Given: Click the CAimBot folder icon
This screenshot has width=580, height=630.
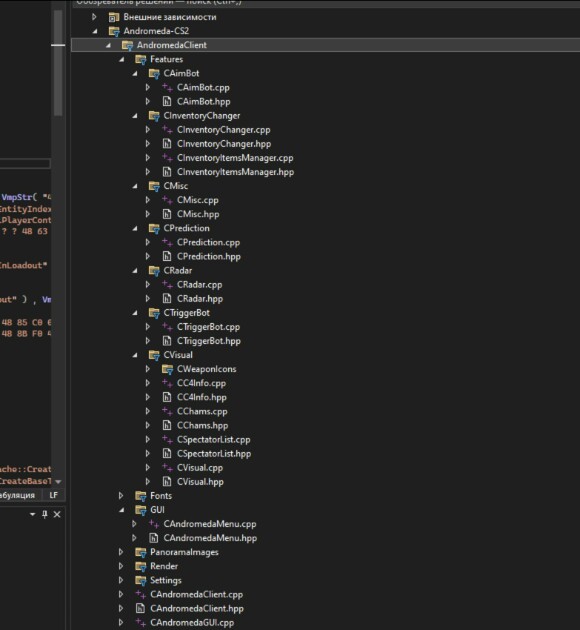Looking at the screenshot, I should [x=154, y=74].
